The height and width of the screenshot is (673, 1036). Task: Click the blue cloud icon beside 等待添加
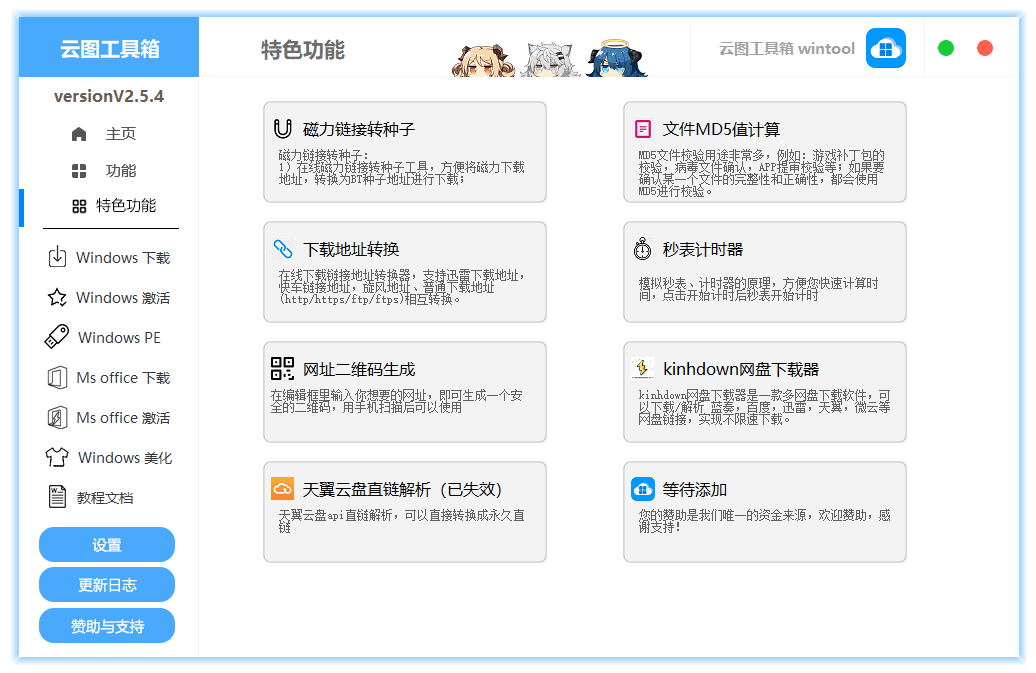tap(643, 489)
